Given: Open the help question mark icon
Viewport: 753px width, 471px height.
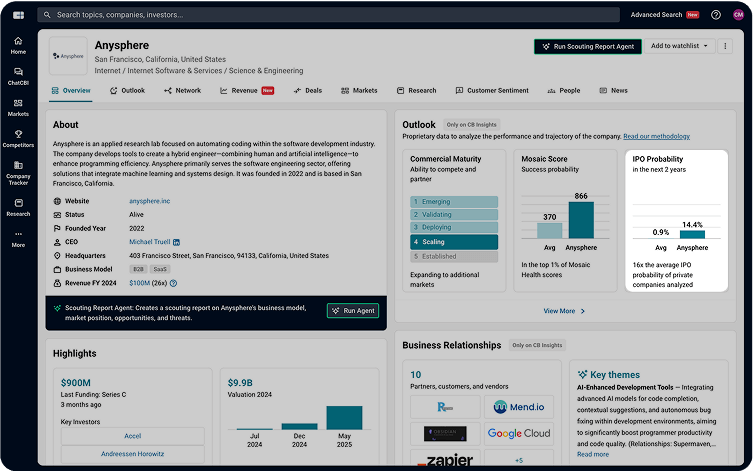Looking at the screenshot, I should point(715,15).
